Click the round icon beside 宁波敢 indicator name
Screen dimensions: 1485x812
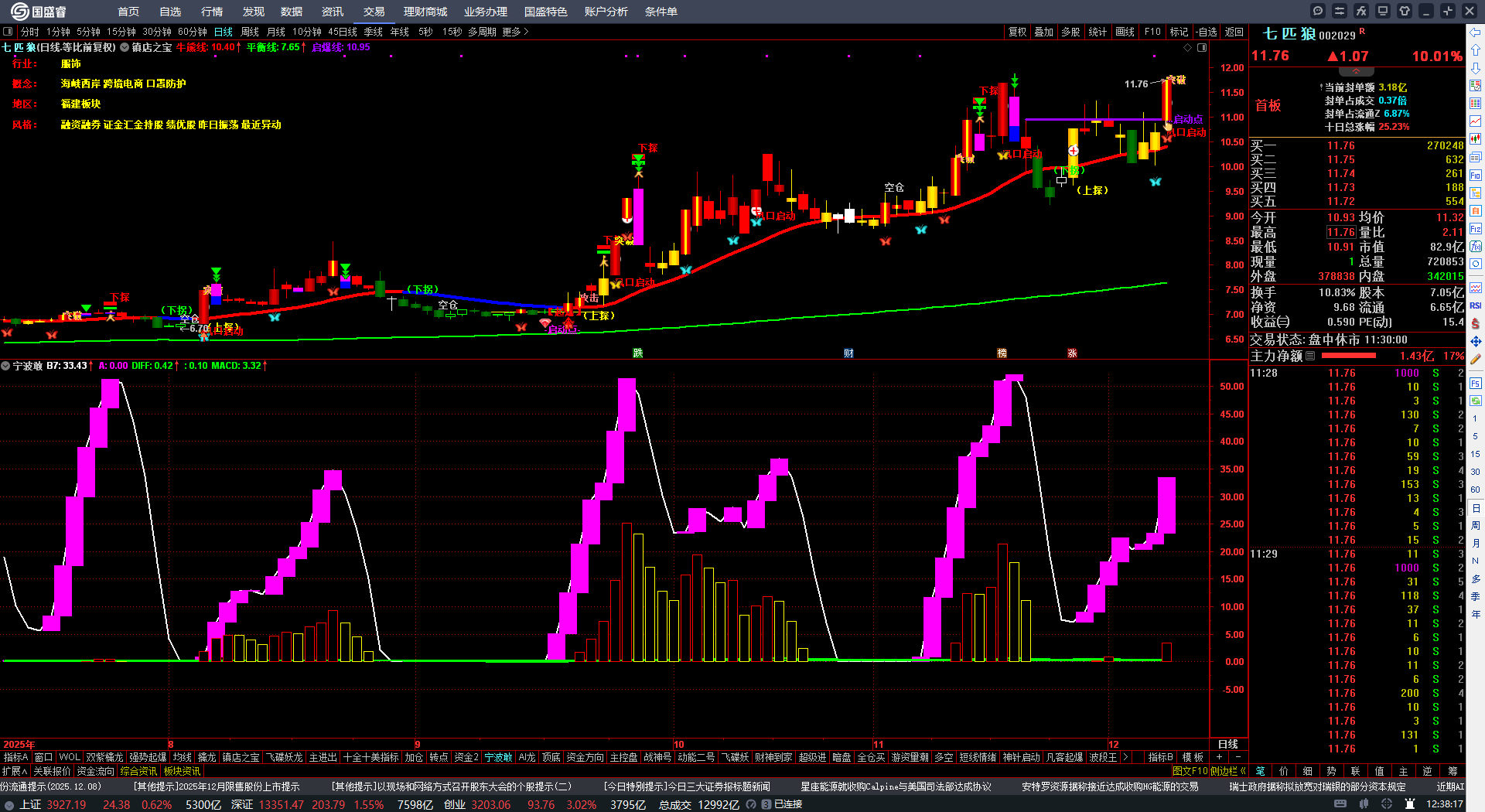[x=5, y=366]
